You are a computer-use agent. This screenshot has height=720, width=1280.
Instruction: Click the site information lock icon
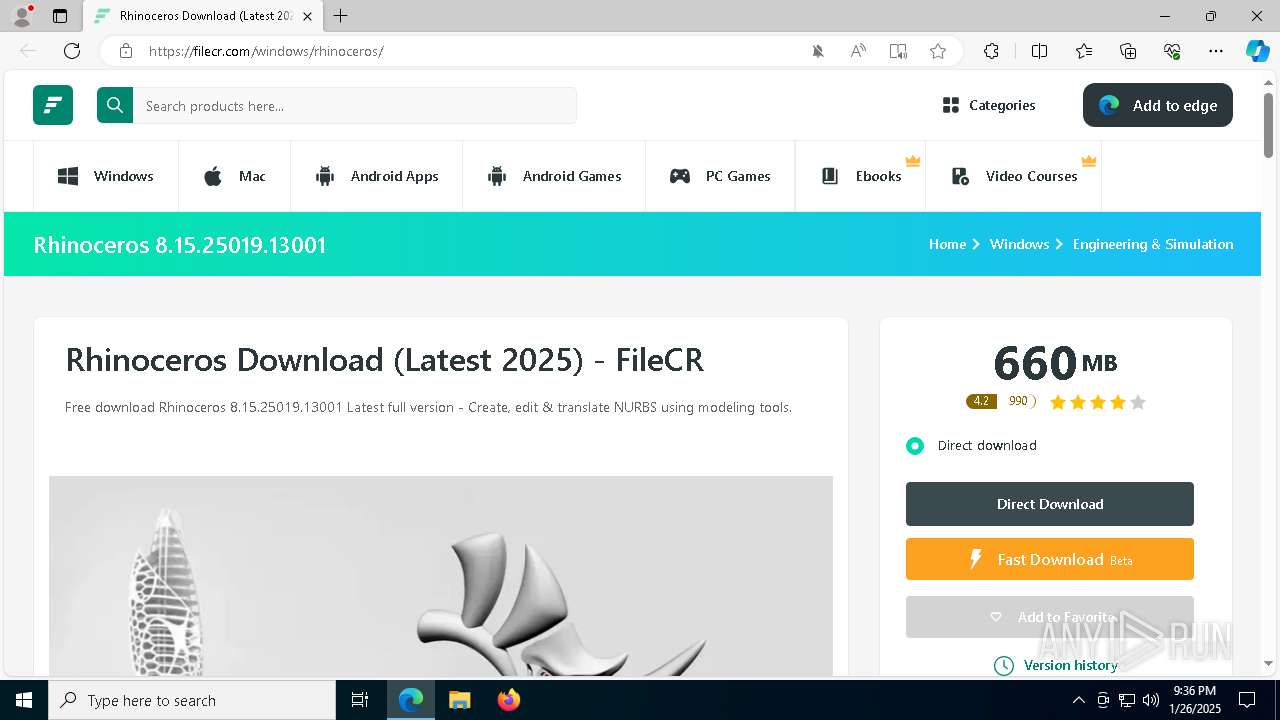point(126,51)
